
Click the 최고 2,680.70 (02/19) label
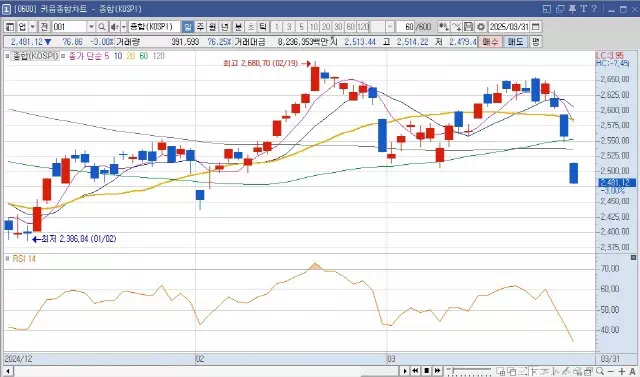[x=261, y=63]
